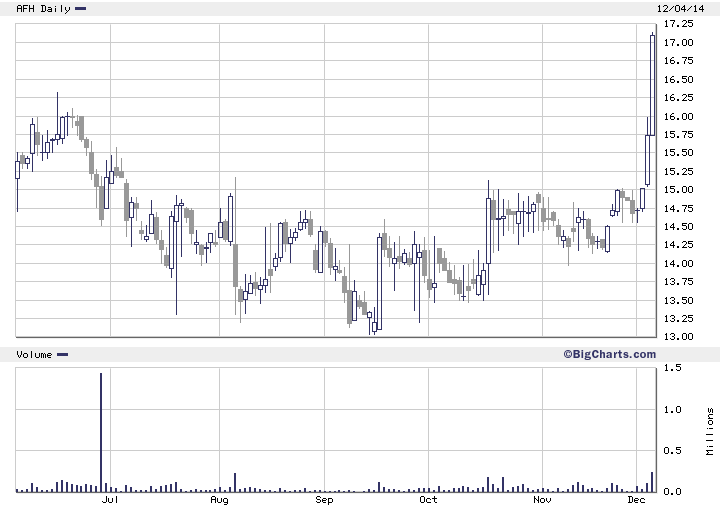The width and height of the screenshot is (720, 510).
Task: Click the Aug month label
Action: tap(219, 499)
